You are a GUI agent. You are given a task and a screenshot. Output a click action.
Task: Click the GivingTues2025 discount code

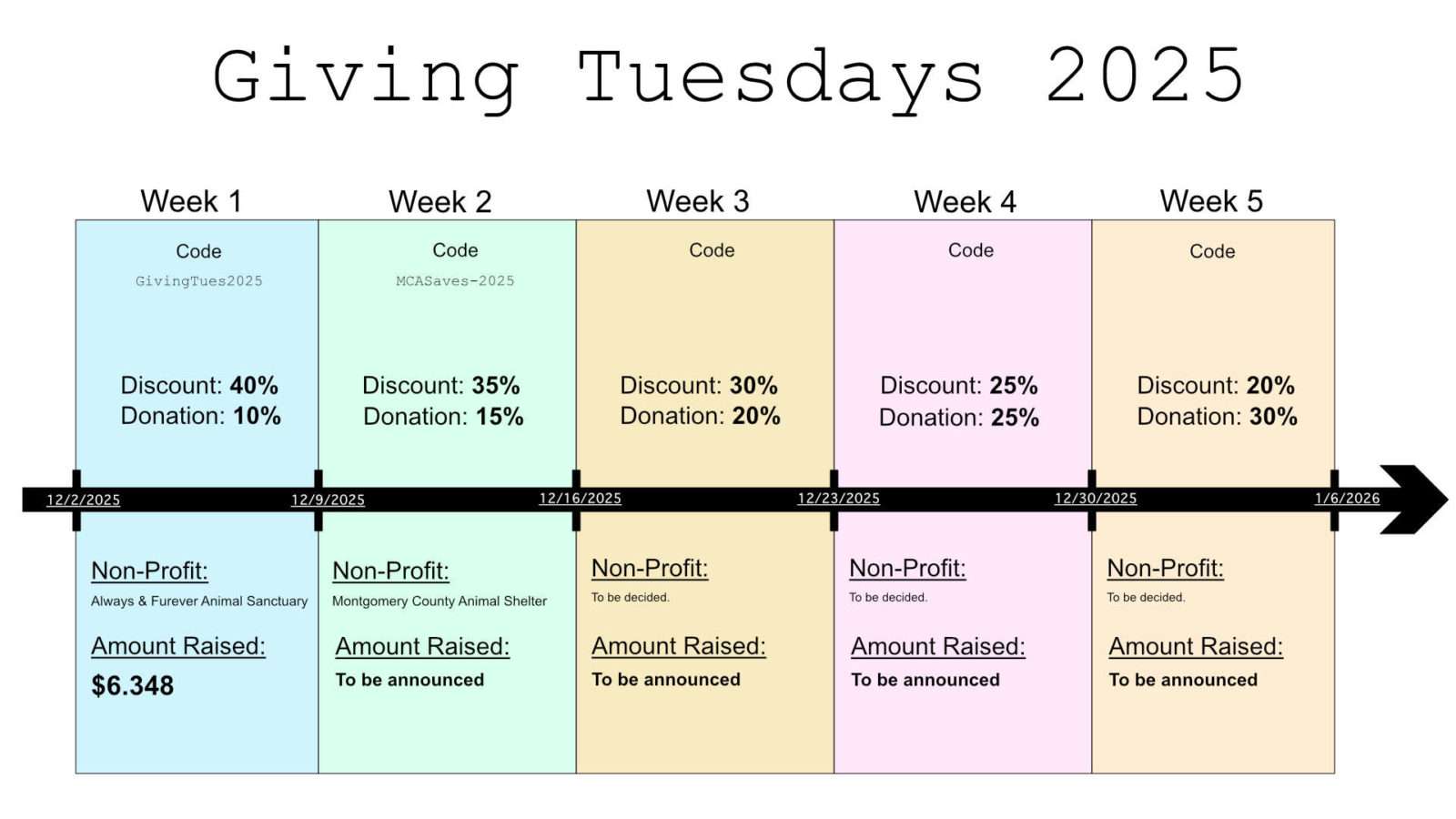point(199,281)
